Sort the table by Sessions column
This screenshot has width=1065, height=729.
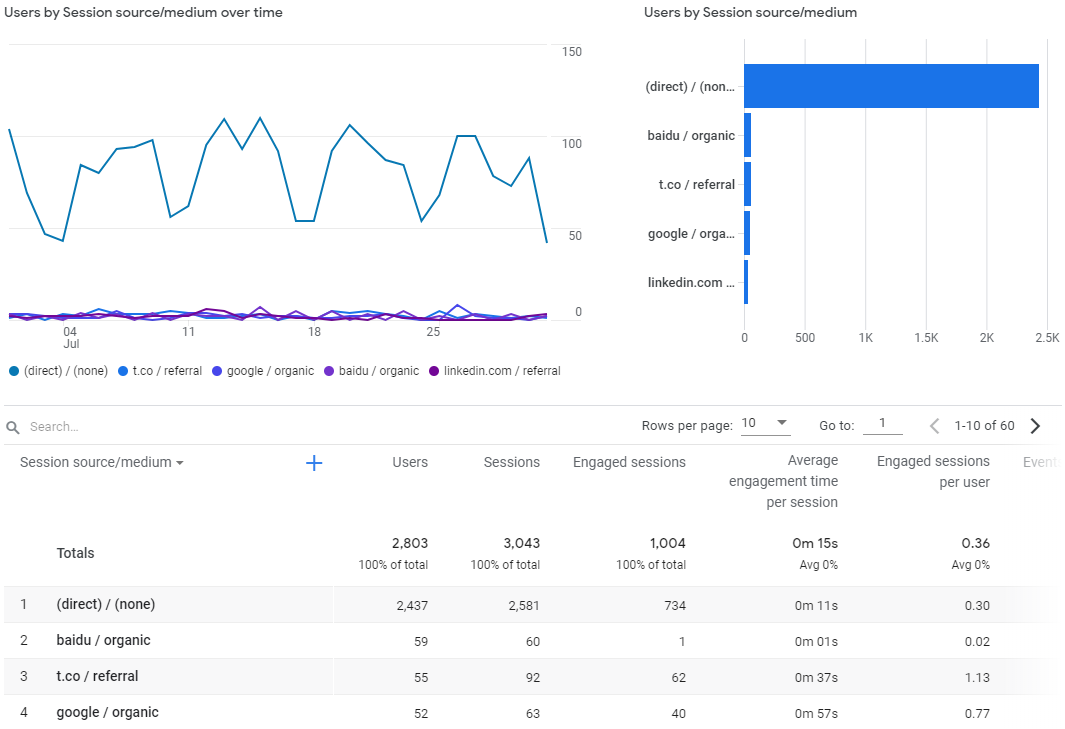(511, 463)
